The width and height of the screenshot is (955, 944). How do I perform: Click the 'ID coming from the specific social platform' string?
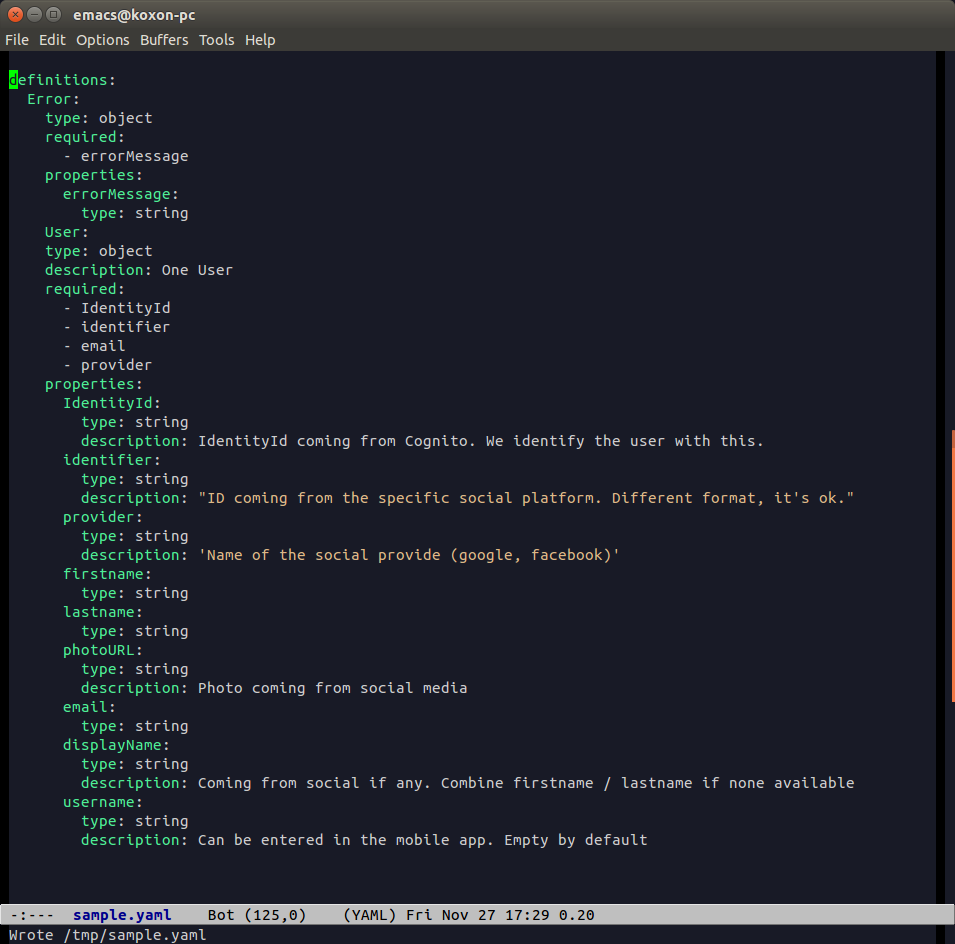click(x=526, y=498)
